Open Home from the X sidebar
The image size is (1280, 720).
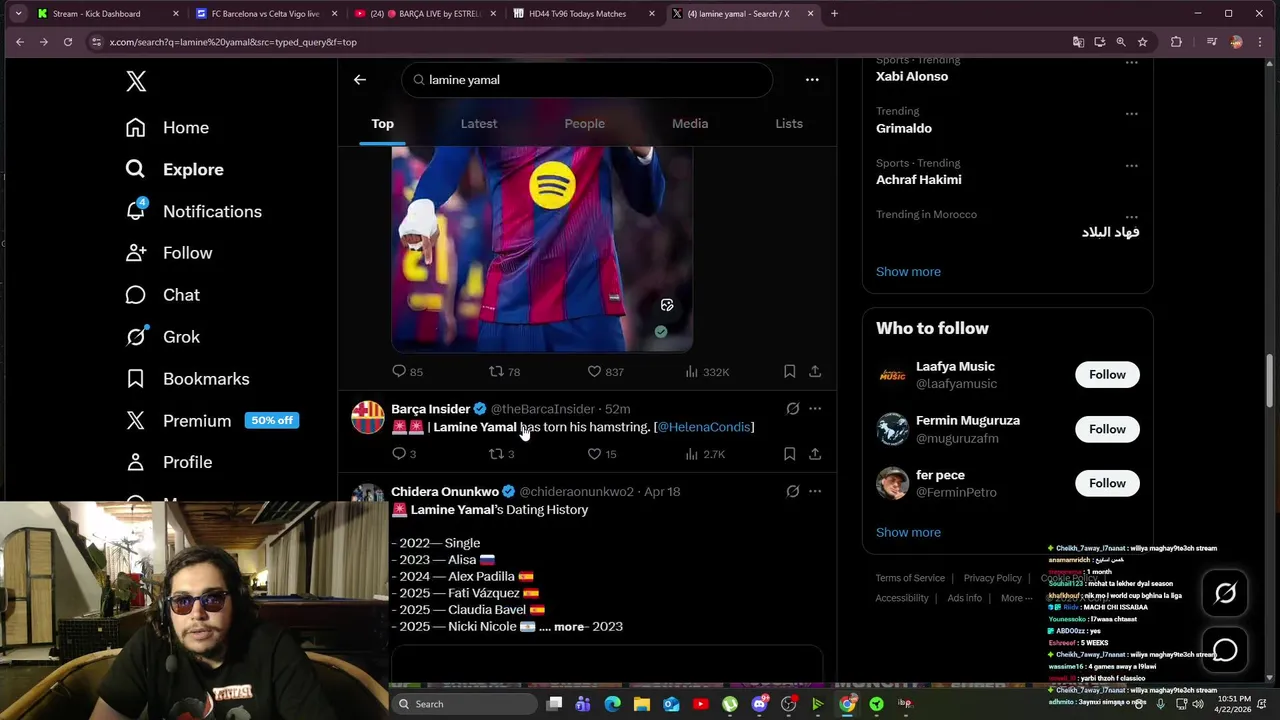pos(167,128)
